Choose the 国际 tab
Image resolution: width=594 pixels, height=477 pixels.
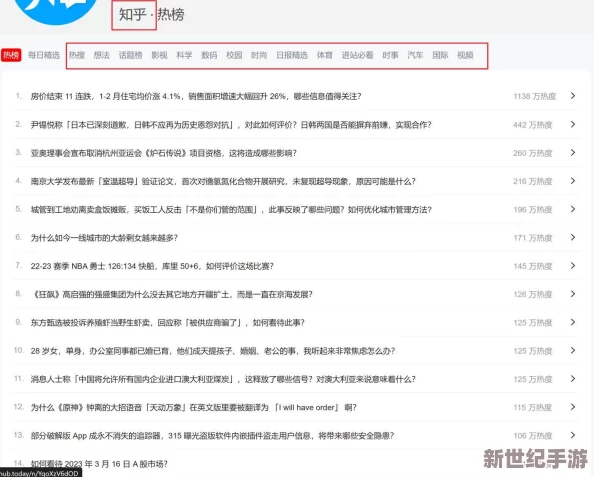click(x=440, y=55)
